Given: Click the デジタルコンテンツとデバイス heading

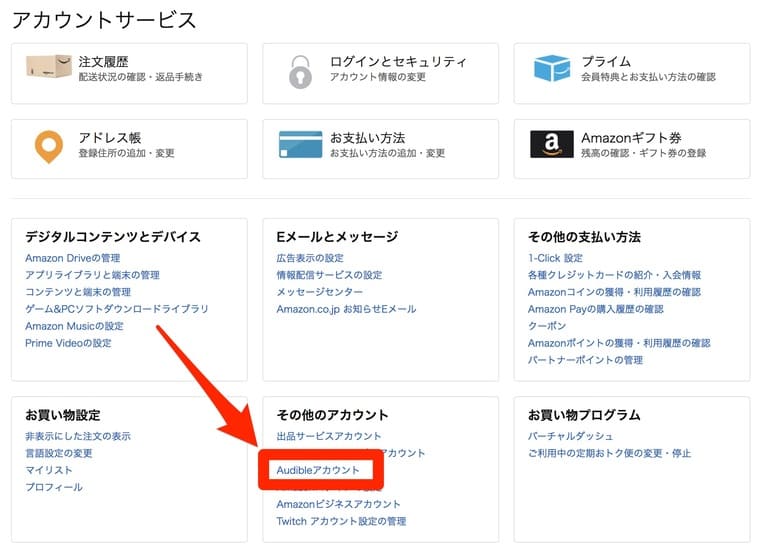Looking at the screenshot, I should tap(113, 237).
